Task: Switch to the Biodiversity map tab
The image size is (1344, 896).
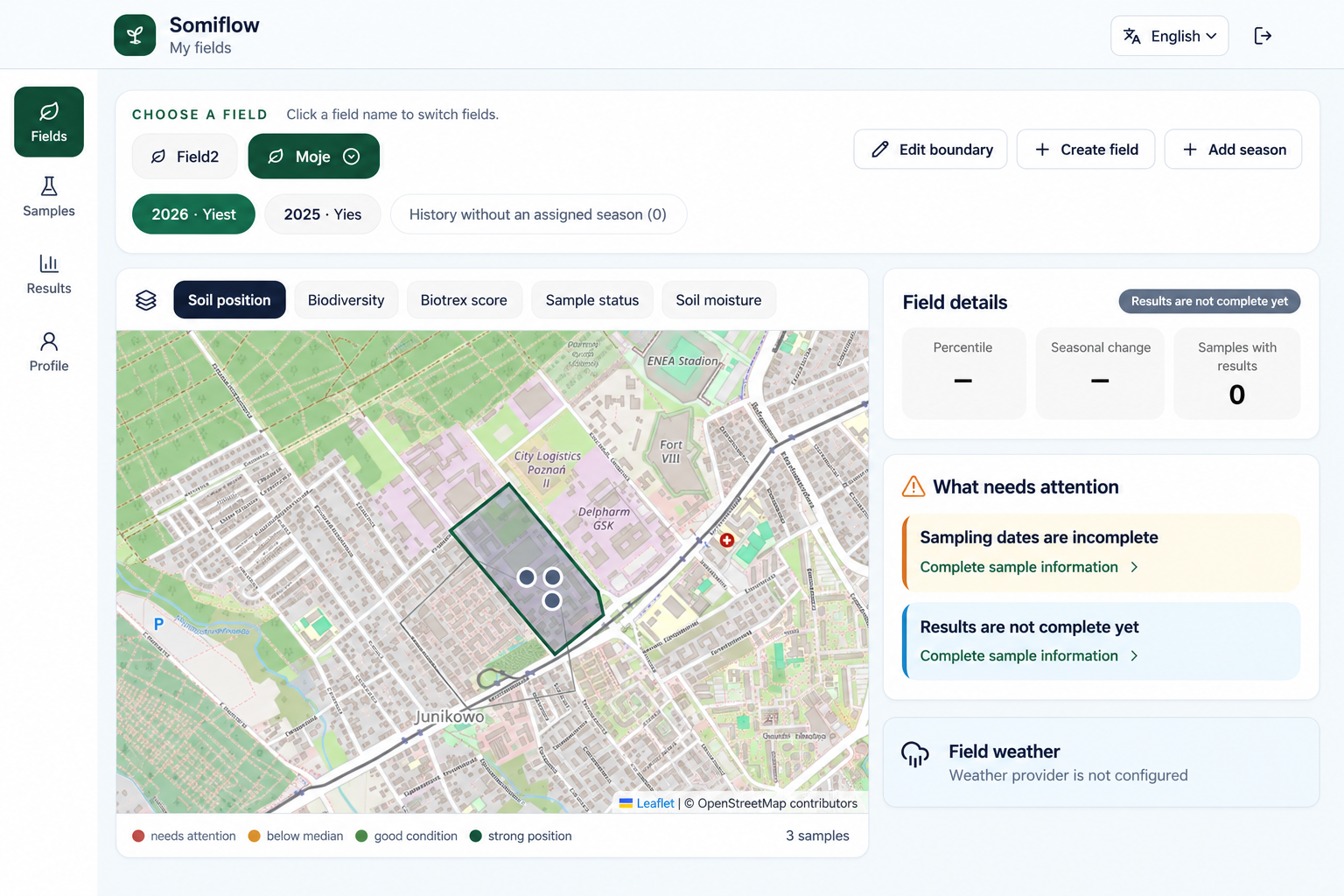Action: [x=346, y=300]
